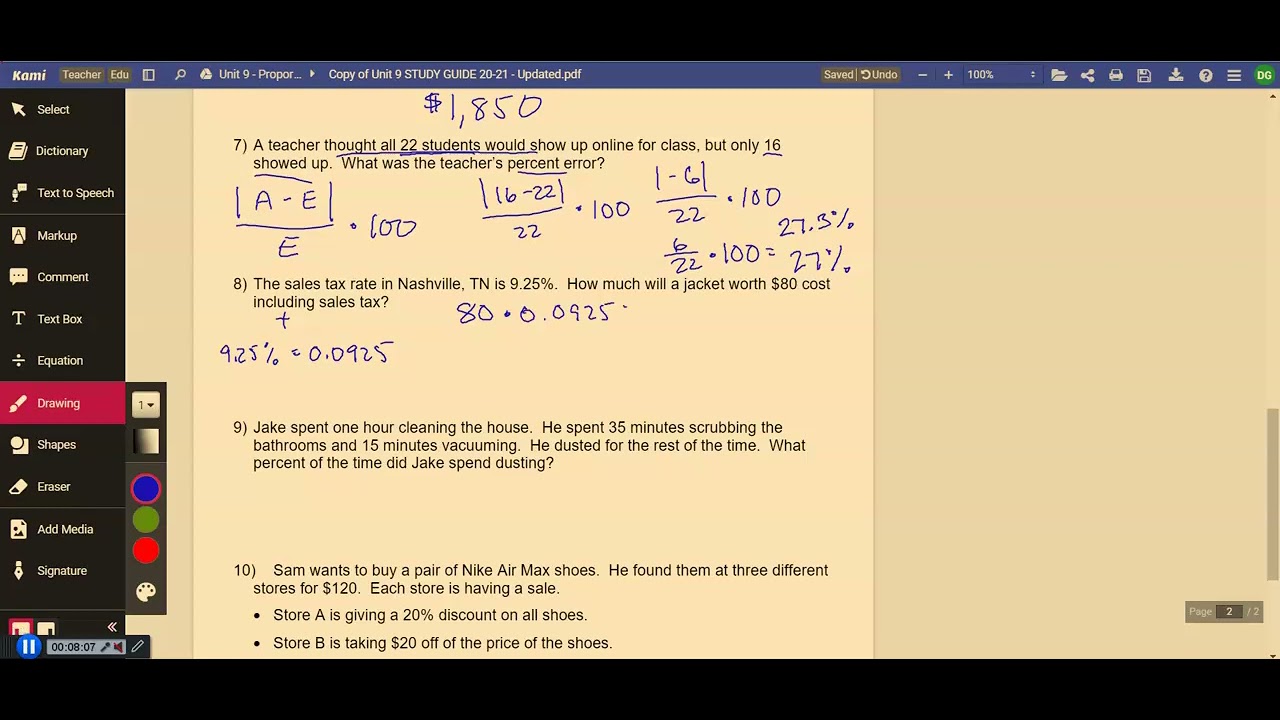Viewport: 1280px width, 720px height.
Task: Click the Kami logo
Action: (29, 75)
